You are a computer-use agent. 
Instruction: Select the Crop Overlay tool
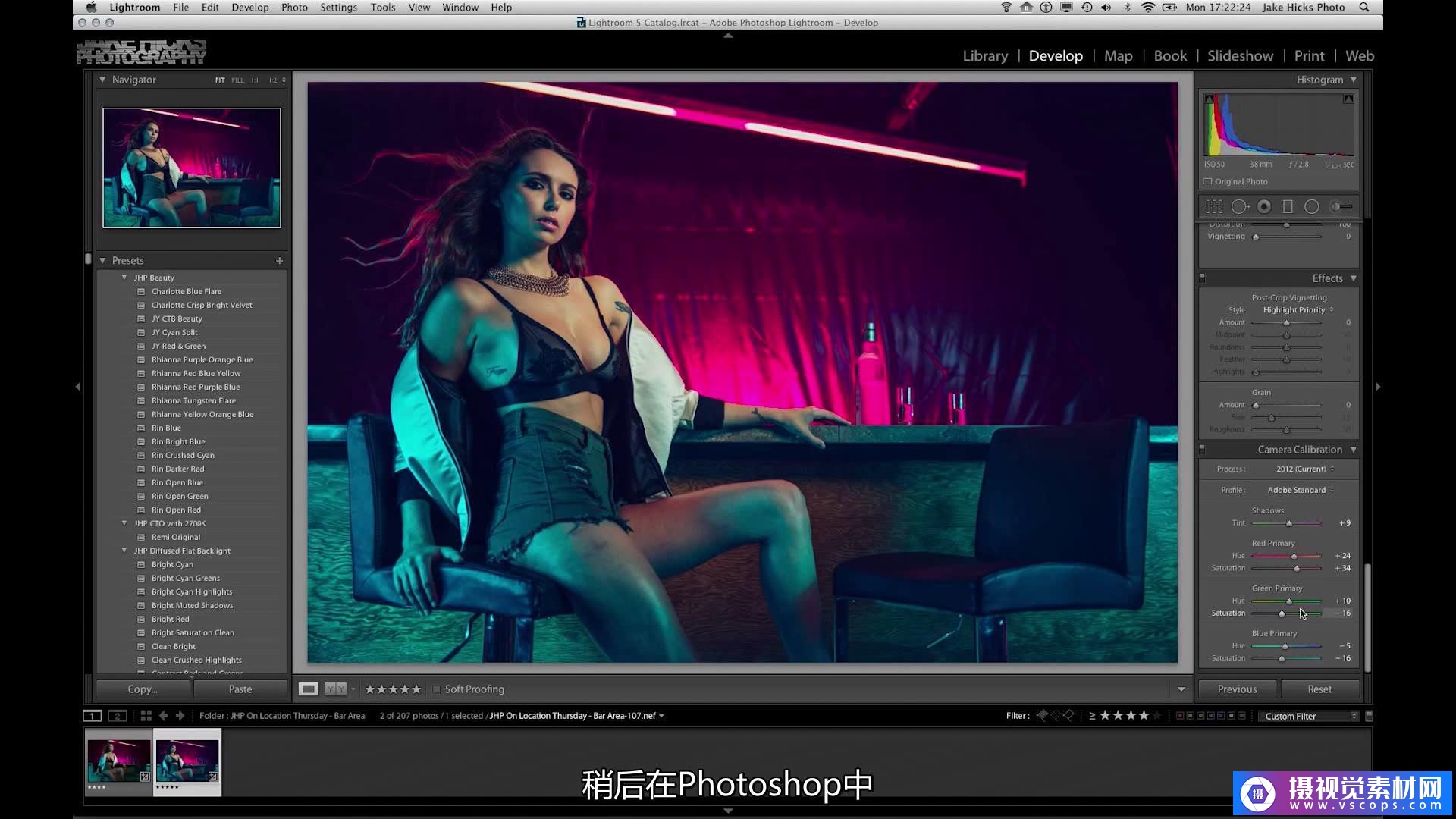(x=1214, y=206)
